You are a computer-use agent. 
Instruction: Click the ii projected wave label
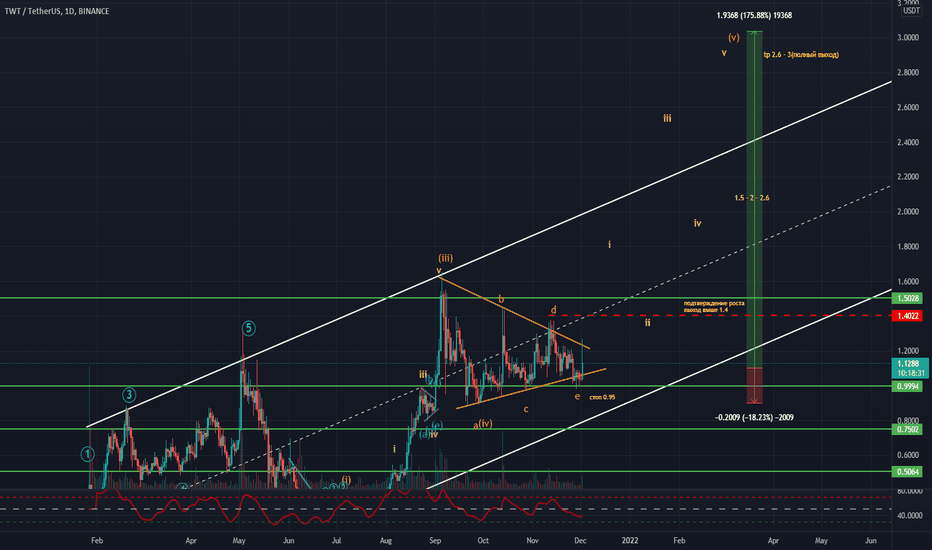pos(648,323)
